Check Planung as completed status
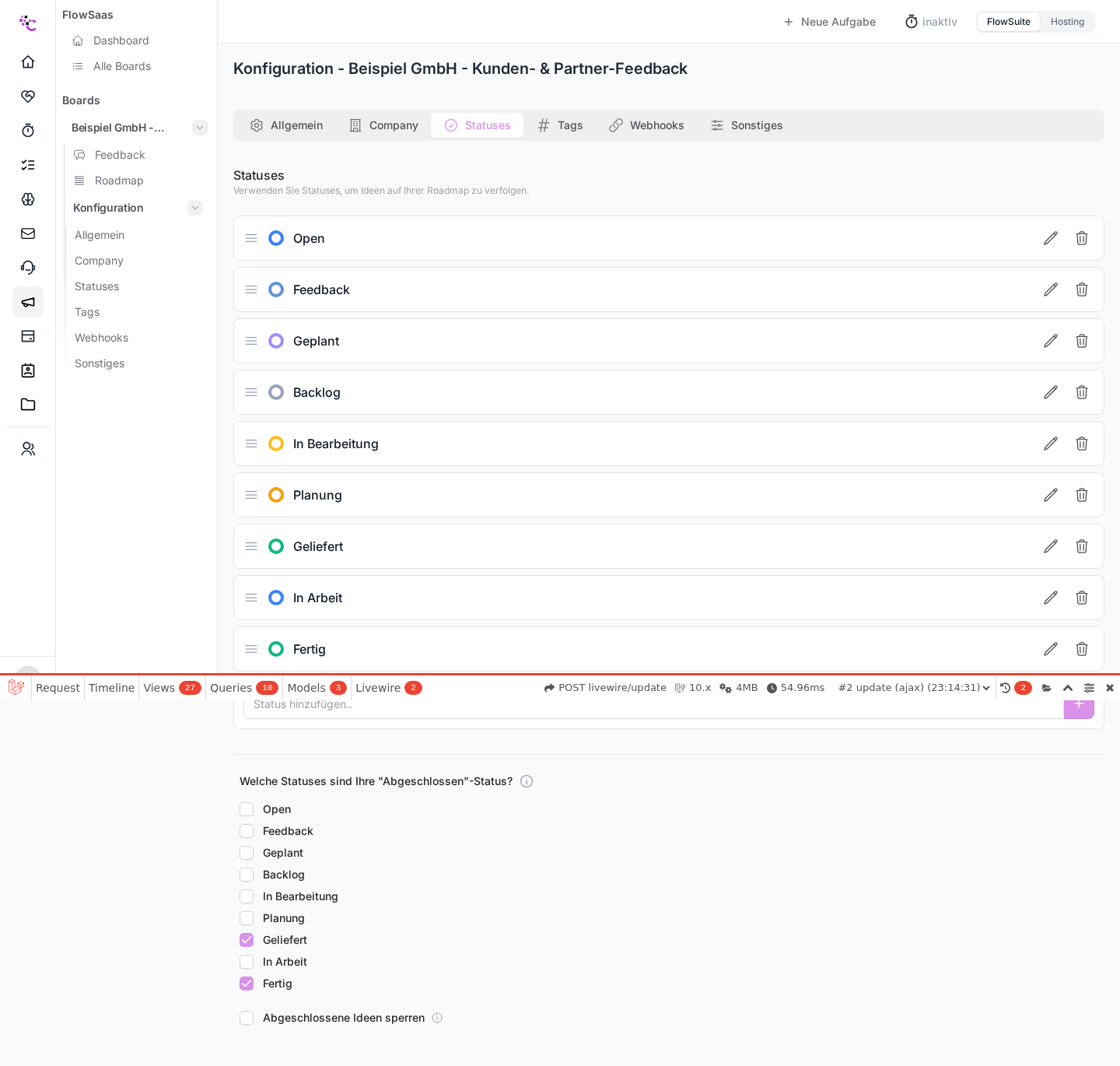Screen dimensions: 1120x1066 pyautogui.click(x=247, y=918)
